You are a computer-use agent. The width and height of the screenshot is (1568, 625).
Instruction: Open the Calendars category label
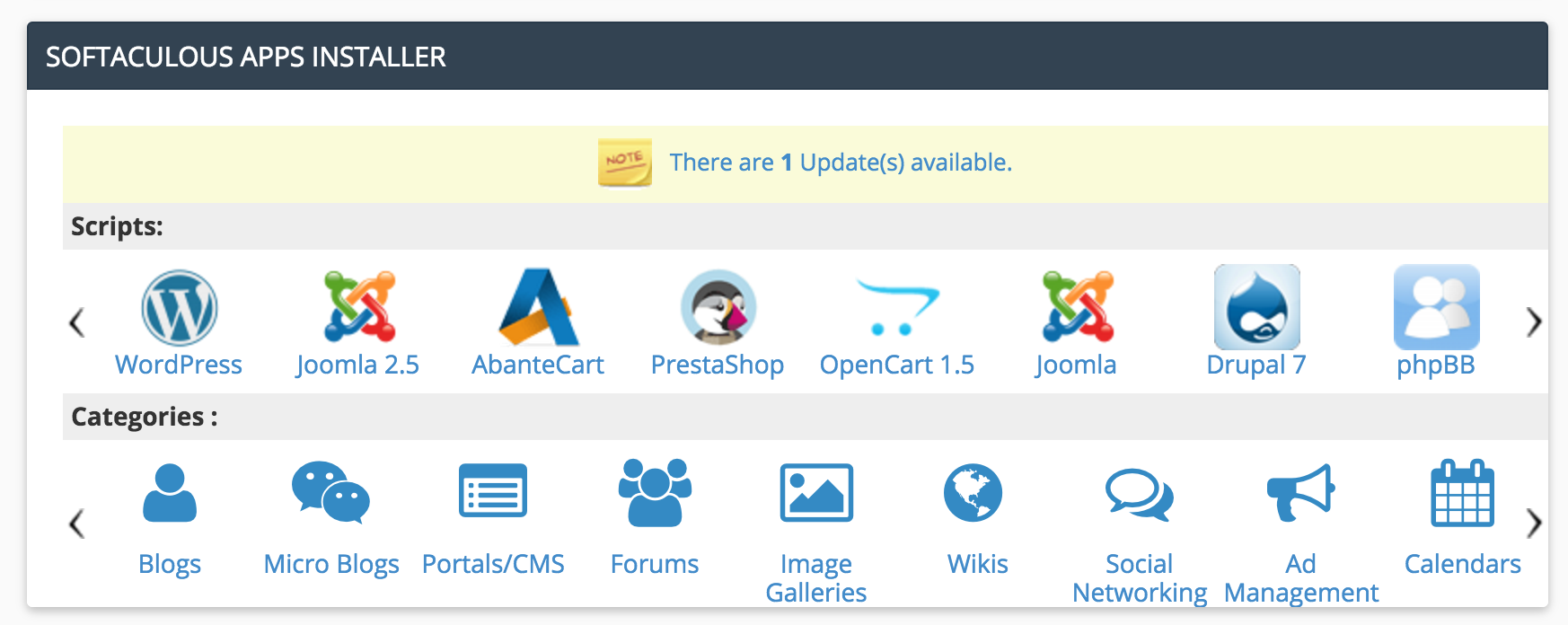(x=1463, y=564)
